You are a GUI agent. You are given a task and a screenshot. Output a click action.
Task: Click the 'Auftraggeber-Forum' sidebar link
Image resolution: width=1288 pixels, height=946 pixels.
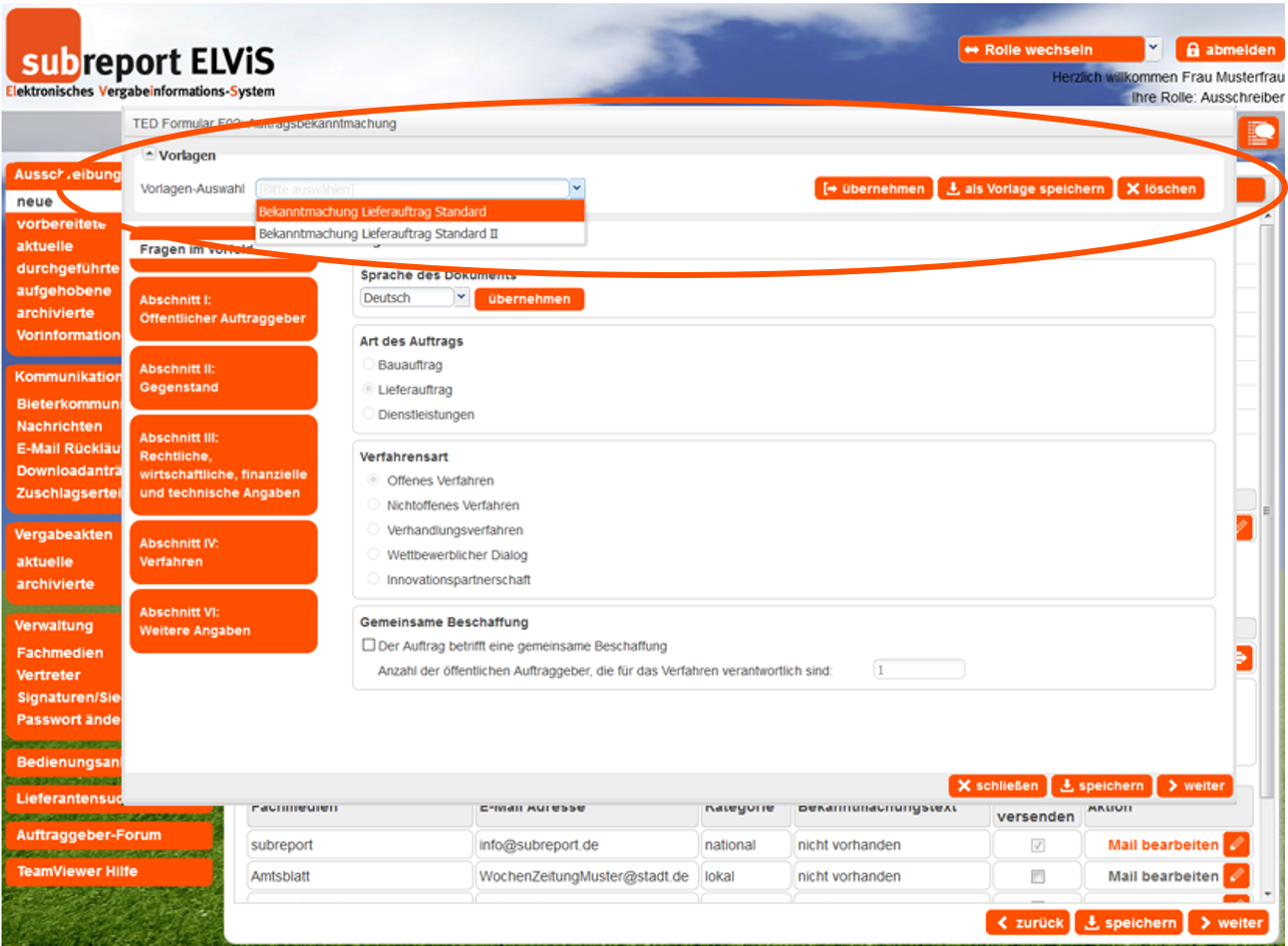[89, 835]
